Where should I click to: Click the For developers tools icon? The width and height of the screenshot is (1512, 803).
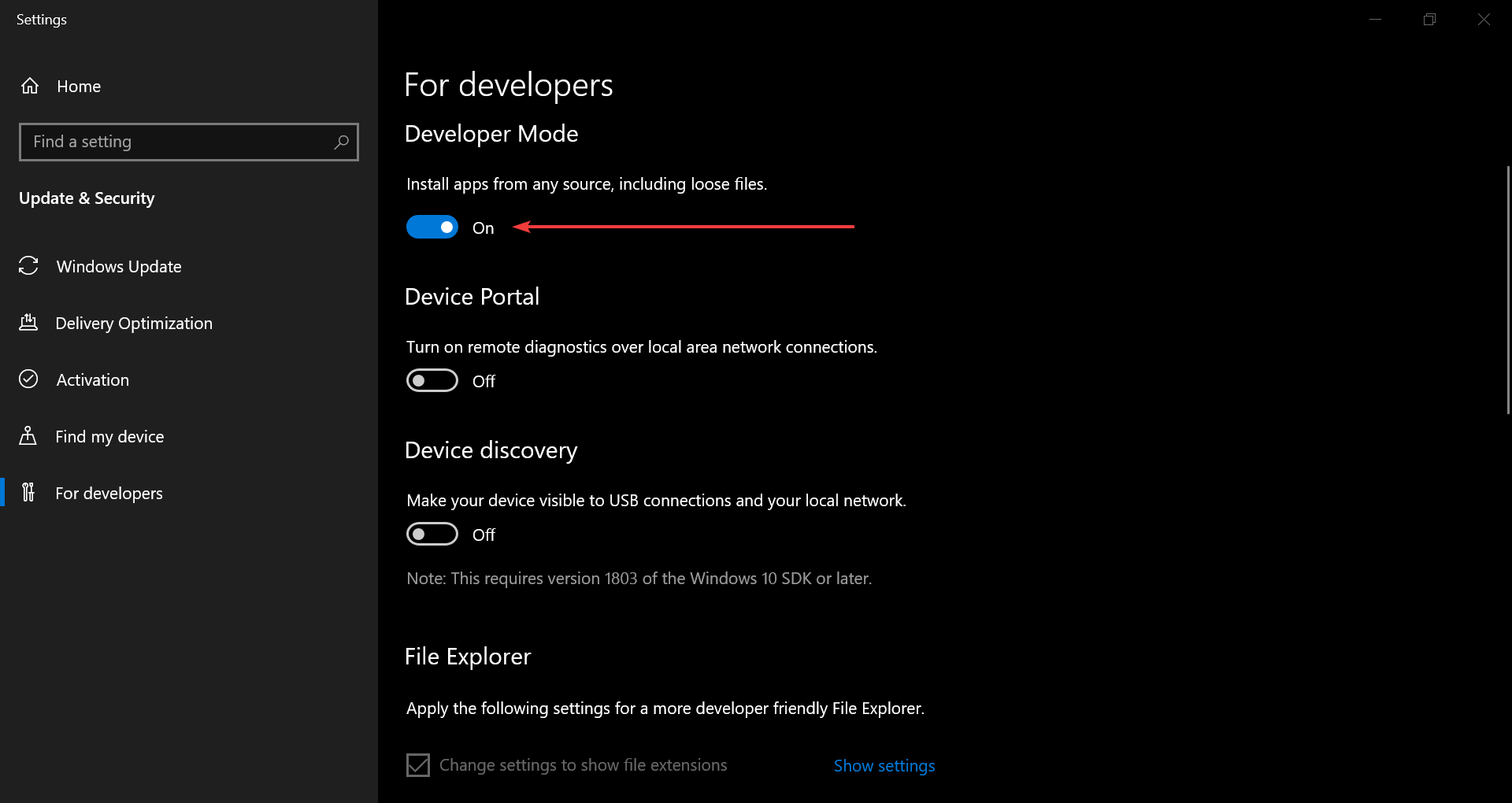tap(28, 493)
